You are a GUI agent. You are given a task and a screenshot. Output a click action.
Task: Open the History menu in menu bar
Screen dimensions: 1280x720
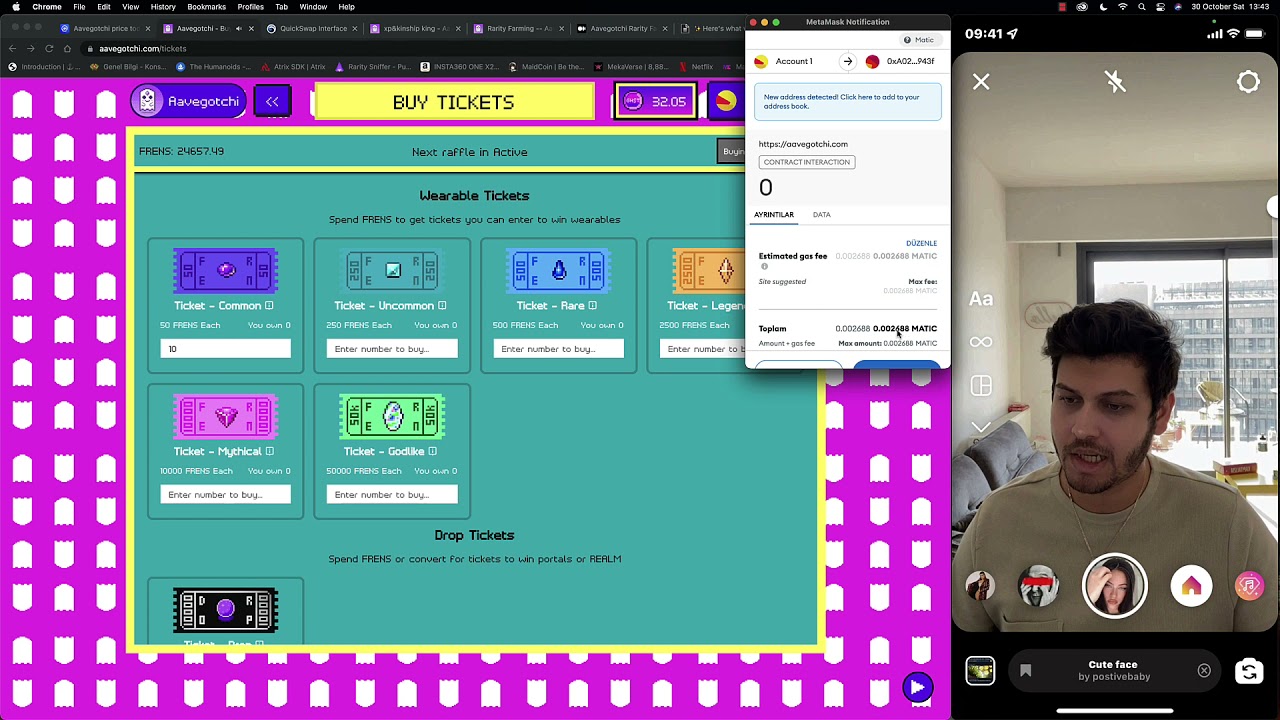click(162, 7)
